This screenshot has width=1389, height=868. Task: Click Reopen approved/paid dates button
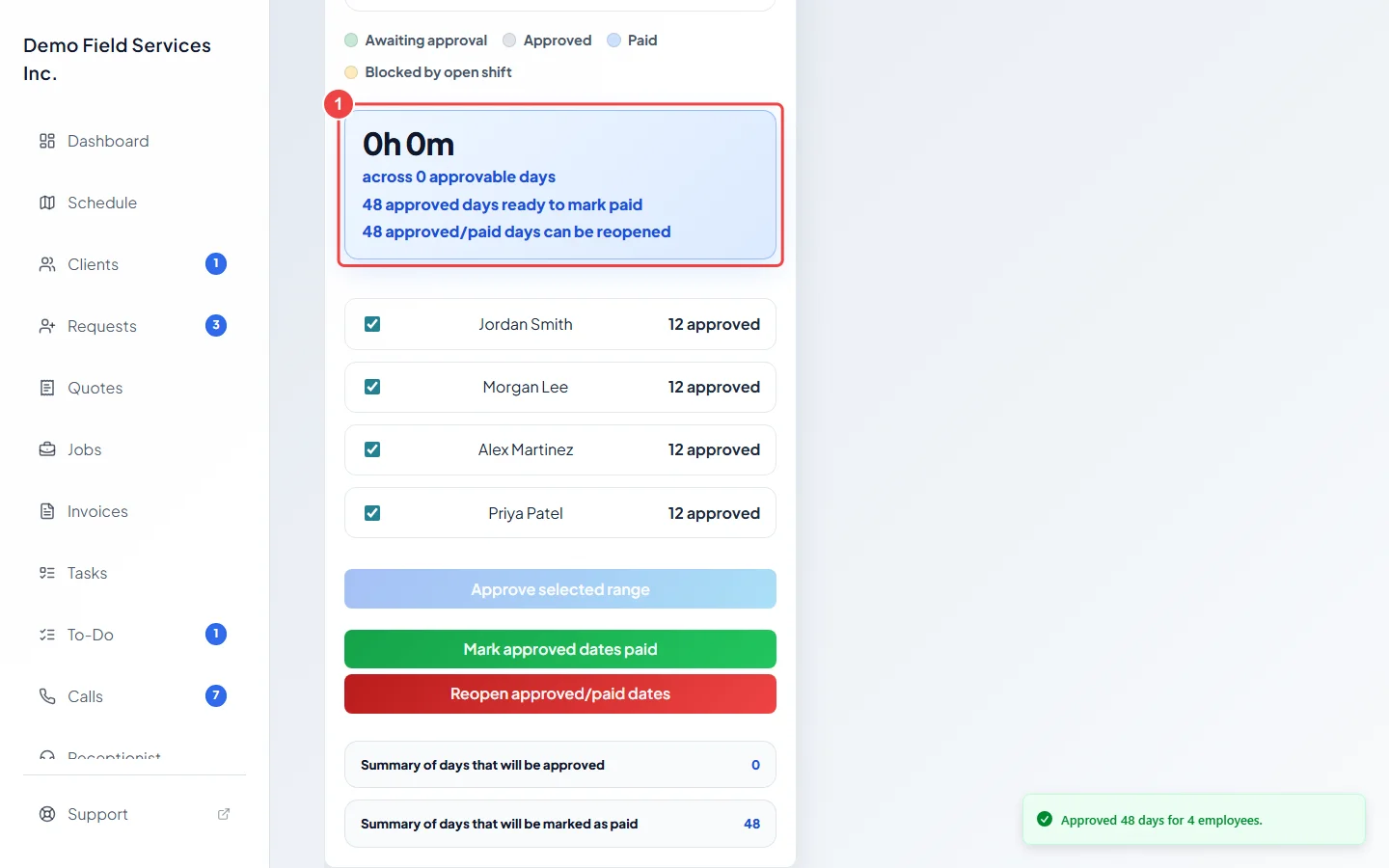pos(560,693)
